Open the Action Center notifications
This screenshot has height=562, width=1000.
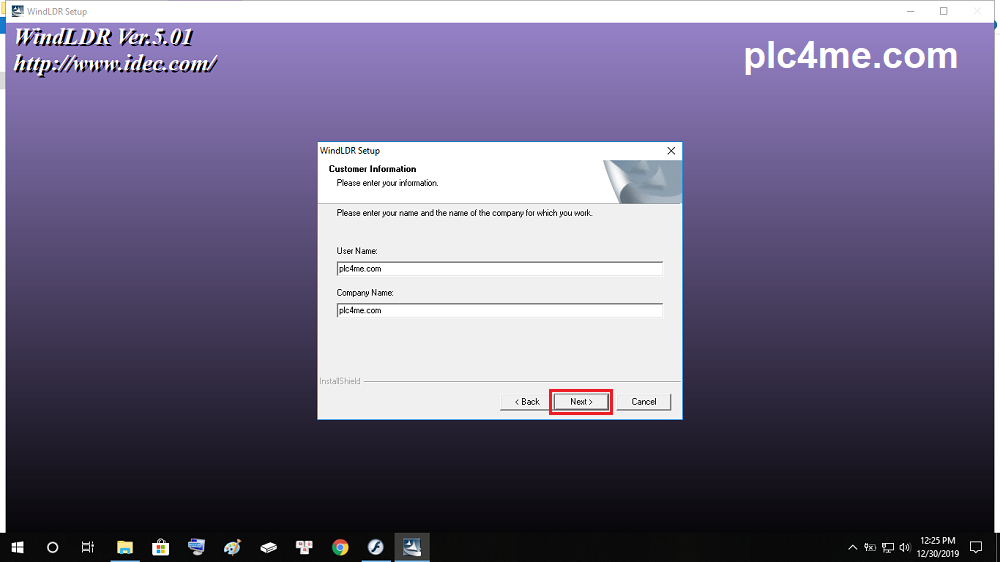pyautogui.click(x=977, y=547)
